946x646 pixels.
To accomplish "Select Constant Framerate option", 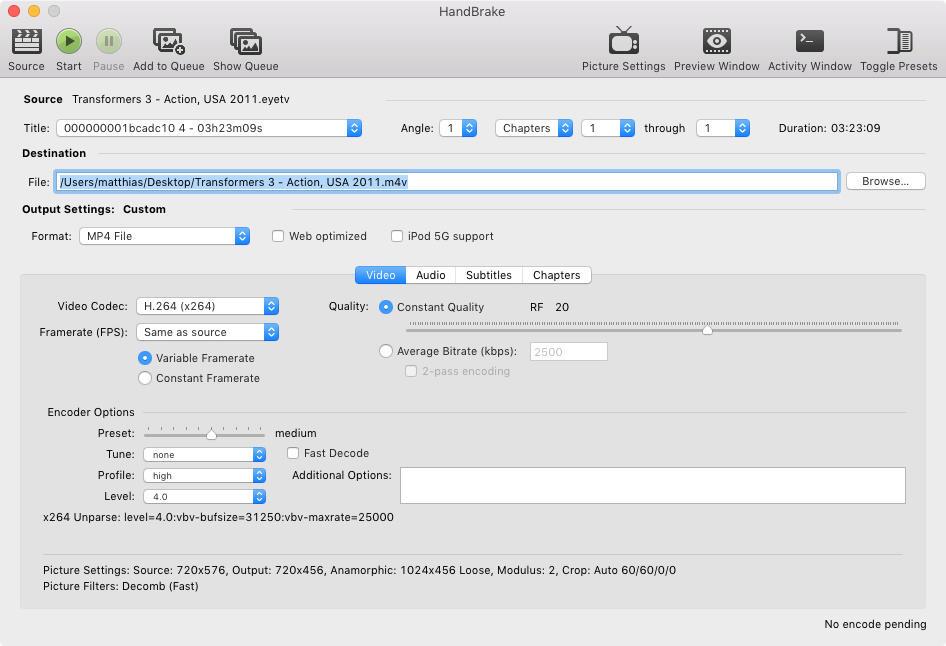I will [145, 378].
